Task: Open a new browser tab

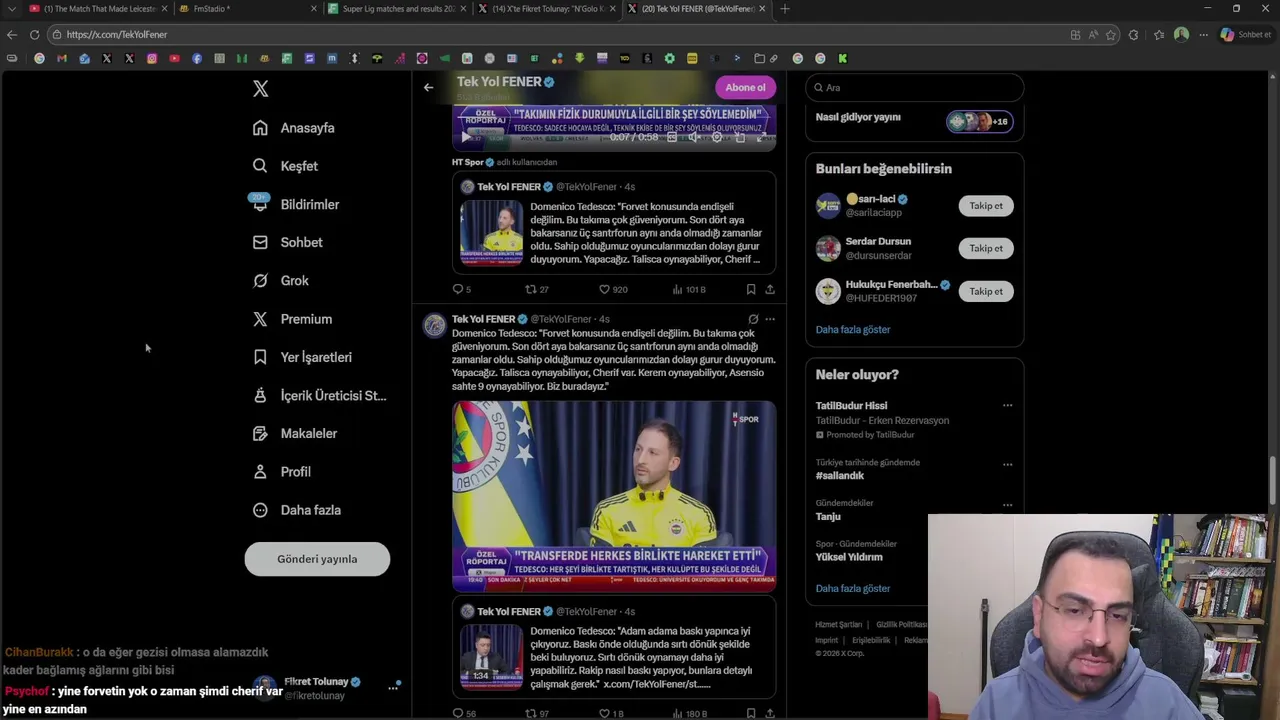Action: point(785,9)
